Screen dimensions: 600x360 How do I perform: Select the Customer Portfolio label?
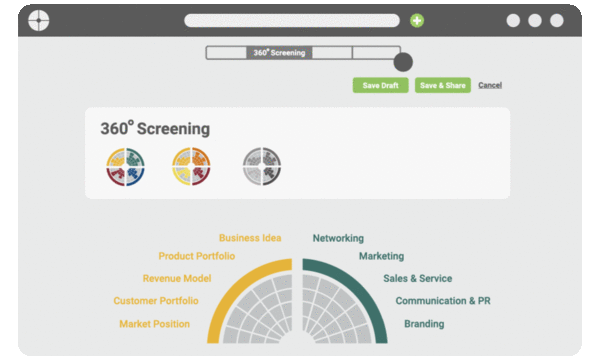[x=156, y=301]
